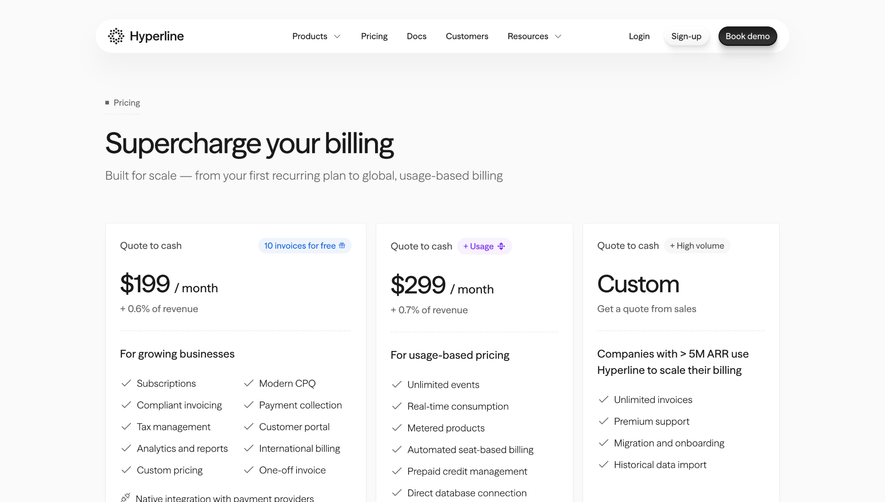This screenshot has width=885, height=502.
Task: Open the Docs page
Action: point(417,36)
